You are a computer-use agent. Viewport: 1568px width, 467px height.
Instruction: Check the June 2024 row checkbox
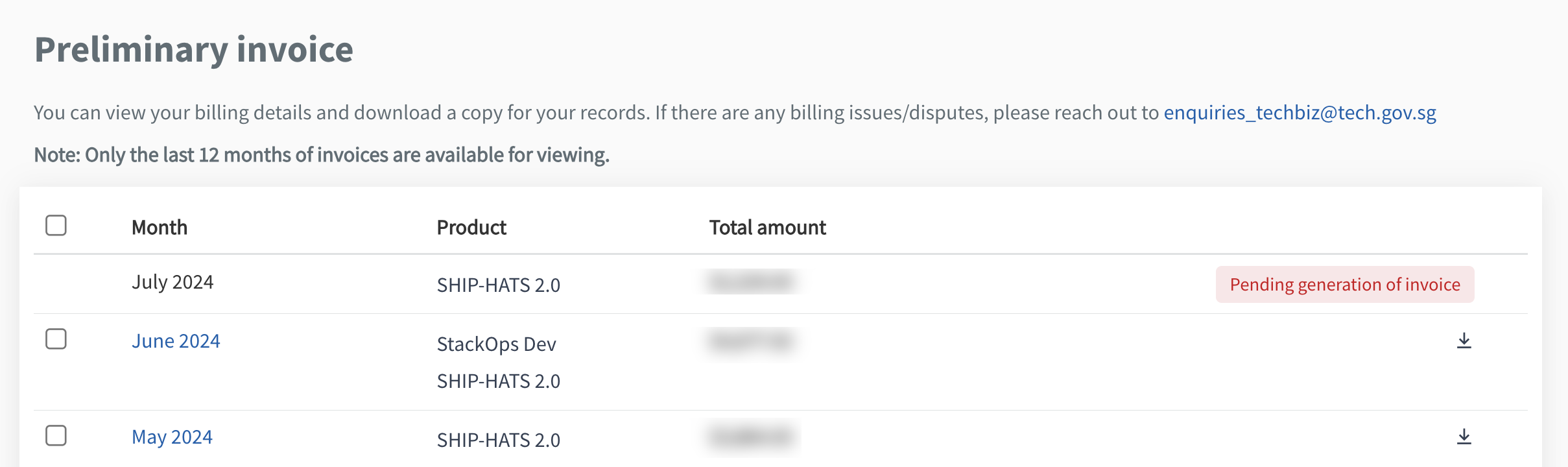[x=57, y=339]
